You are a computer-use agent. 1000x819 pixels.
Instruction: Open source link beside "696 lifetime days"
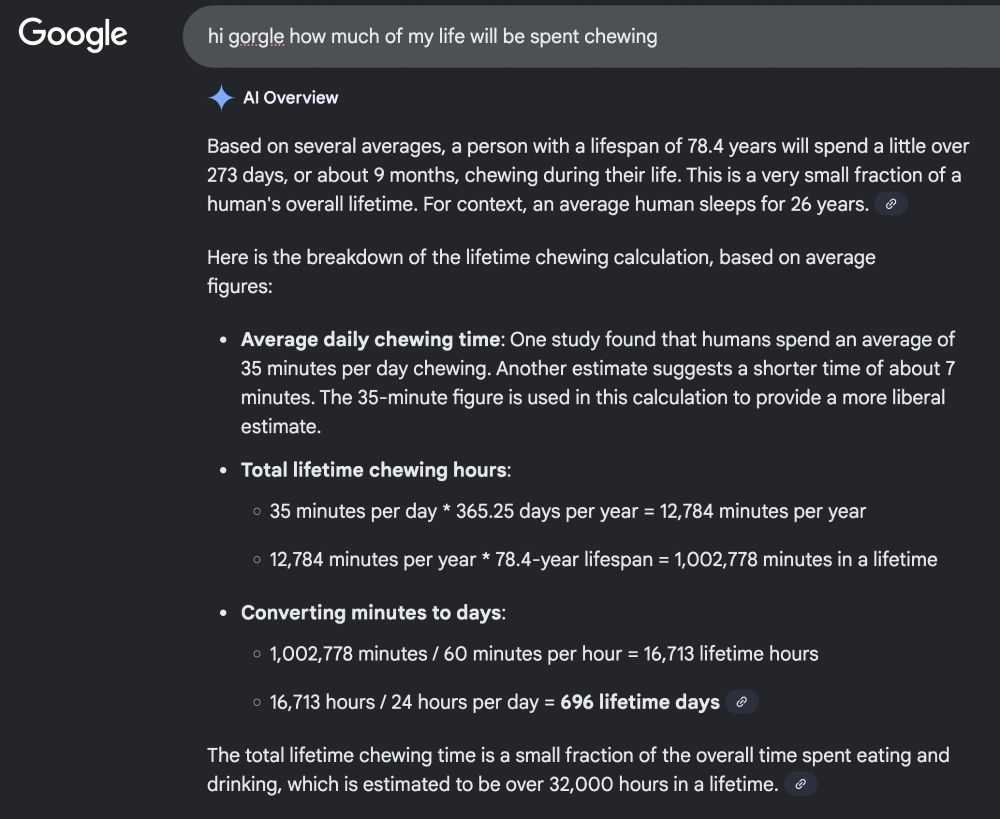click(x=741, y=702)
